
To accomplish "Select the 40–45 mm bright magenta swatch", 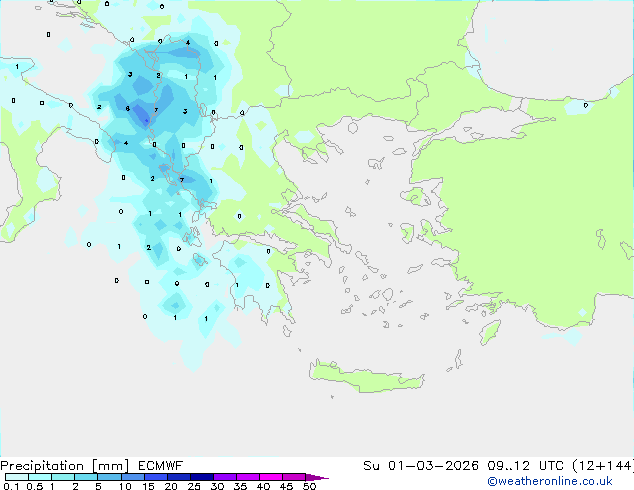I will [x=271, y=477].
